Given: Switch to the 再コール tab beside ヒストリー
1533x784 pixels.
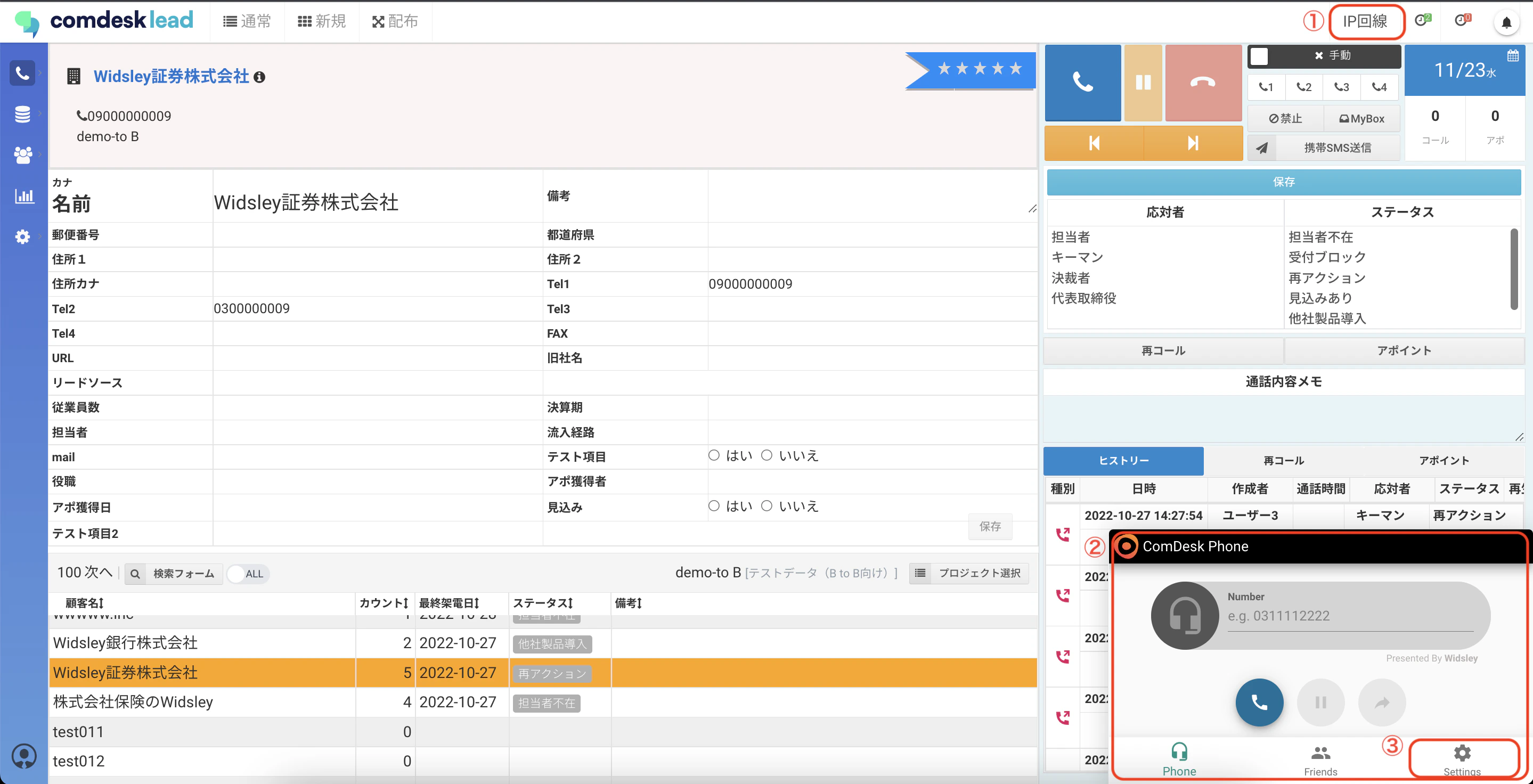Looking at the screenshot, I should coord(1284,460).
